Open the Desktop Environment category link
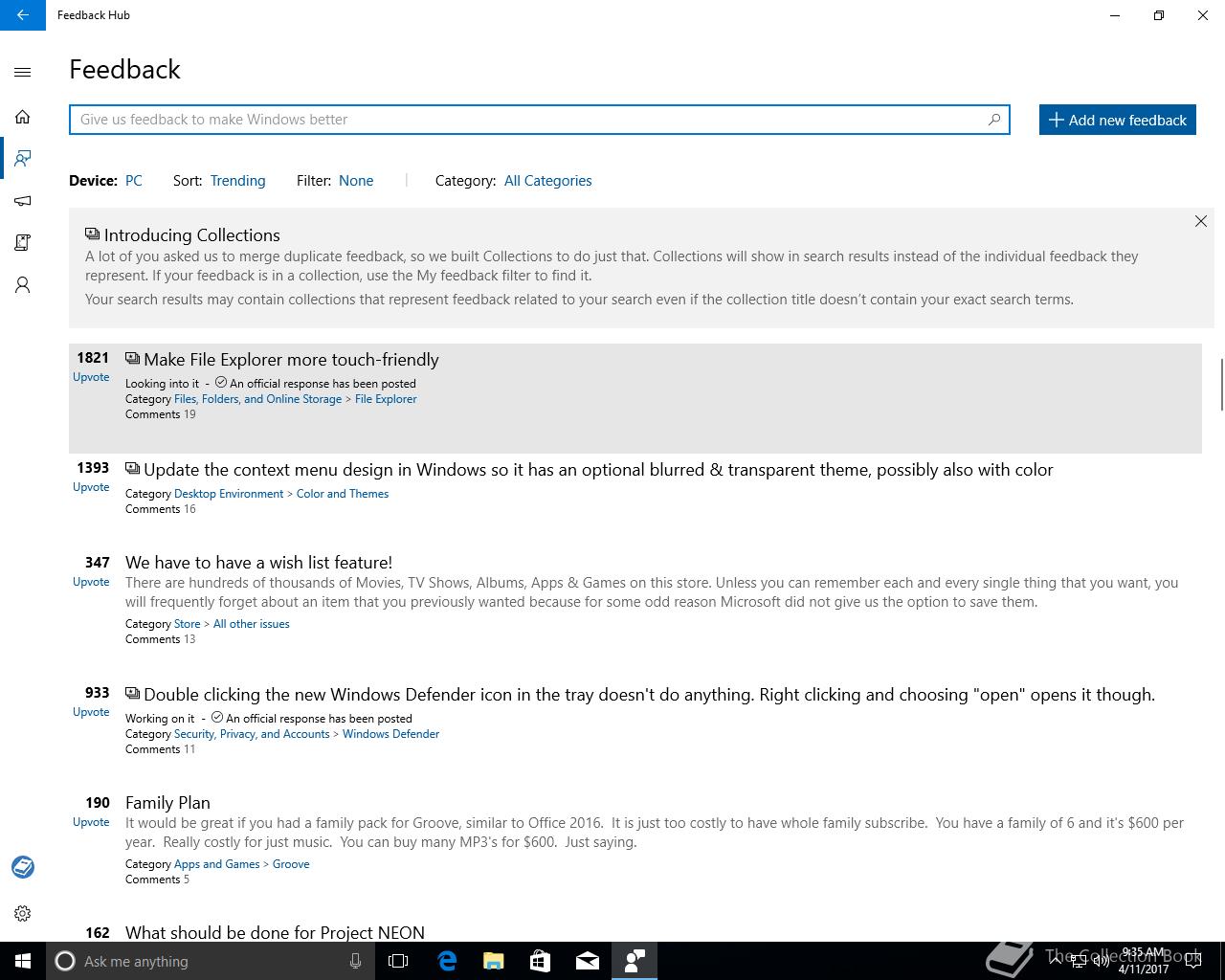 [x=229, y=494]
